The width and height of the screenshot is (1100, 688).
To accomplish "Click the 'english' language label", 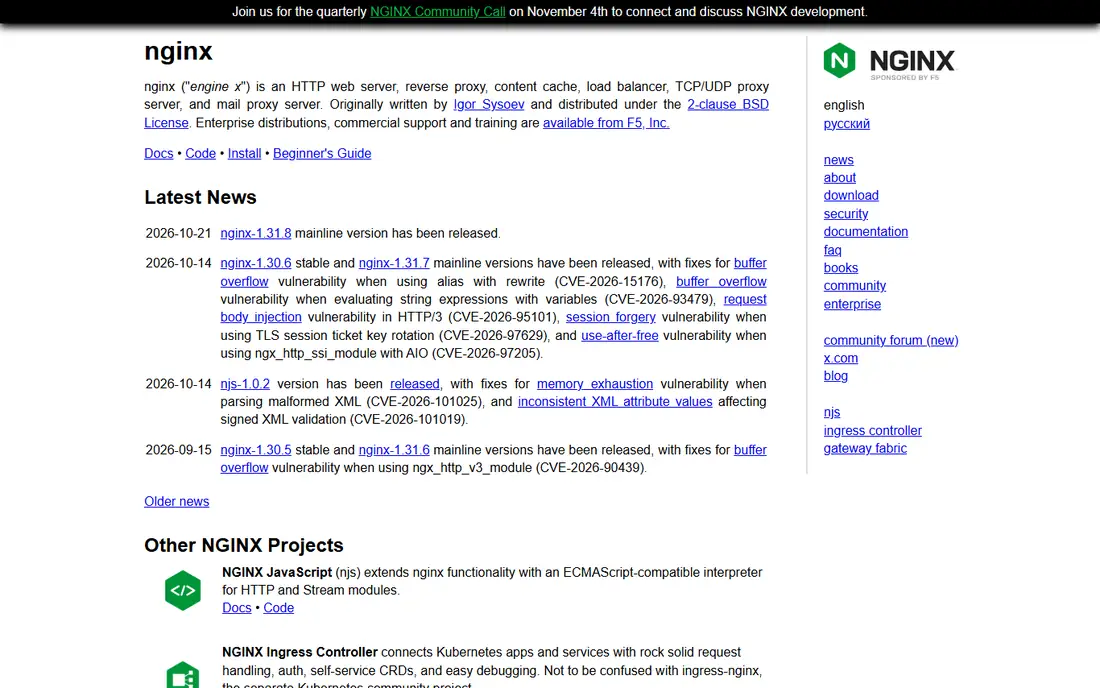I will [843, 105].
